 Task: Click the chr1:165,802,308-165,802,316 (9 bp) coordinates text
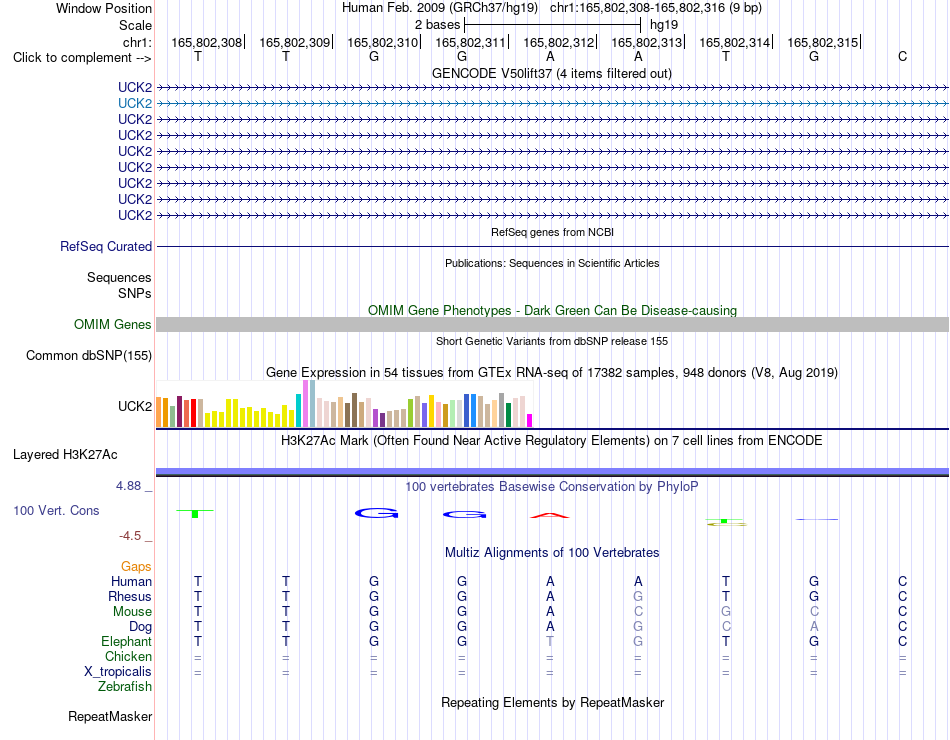(656, 8)
